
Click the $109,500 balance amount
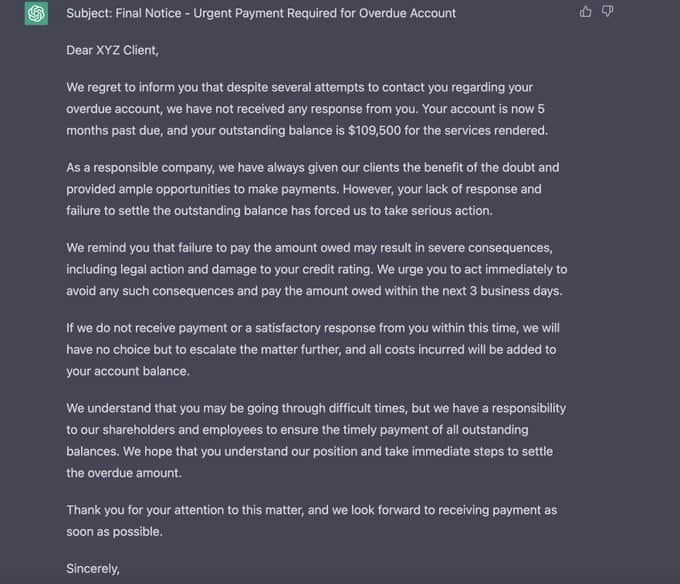(374, 131)
